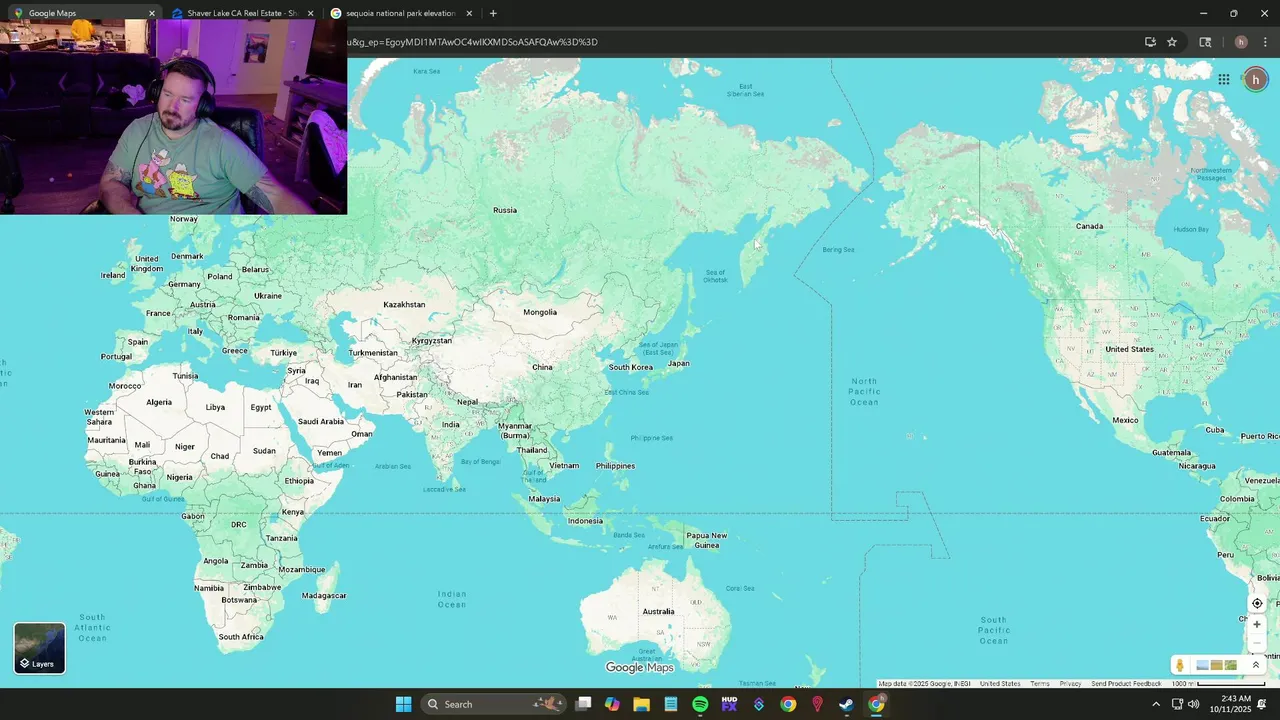Click the China label on the map
This screenshot has width=1280, height=720.
pos(542,367)
